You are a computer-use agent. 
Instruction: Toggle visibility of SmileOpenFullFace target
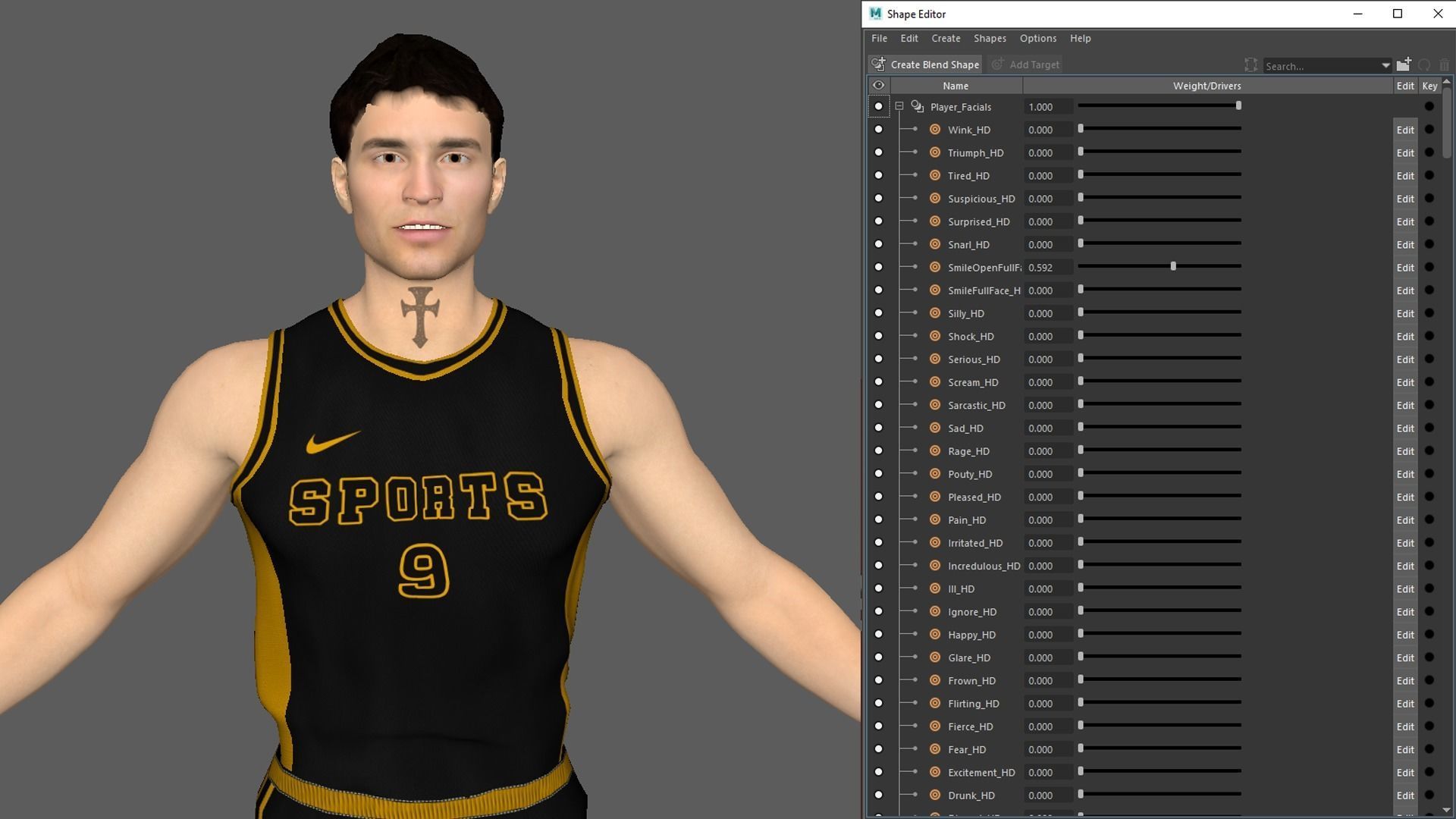tap(878, 267)
